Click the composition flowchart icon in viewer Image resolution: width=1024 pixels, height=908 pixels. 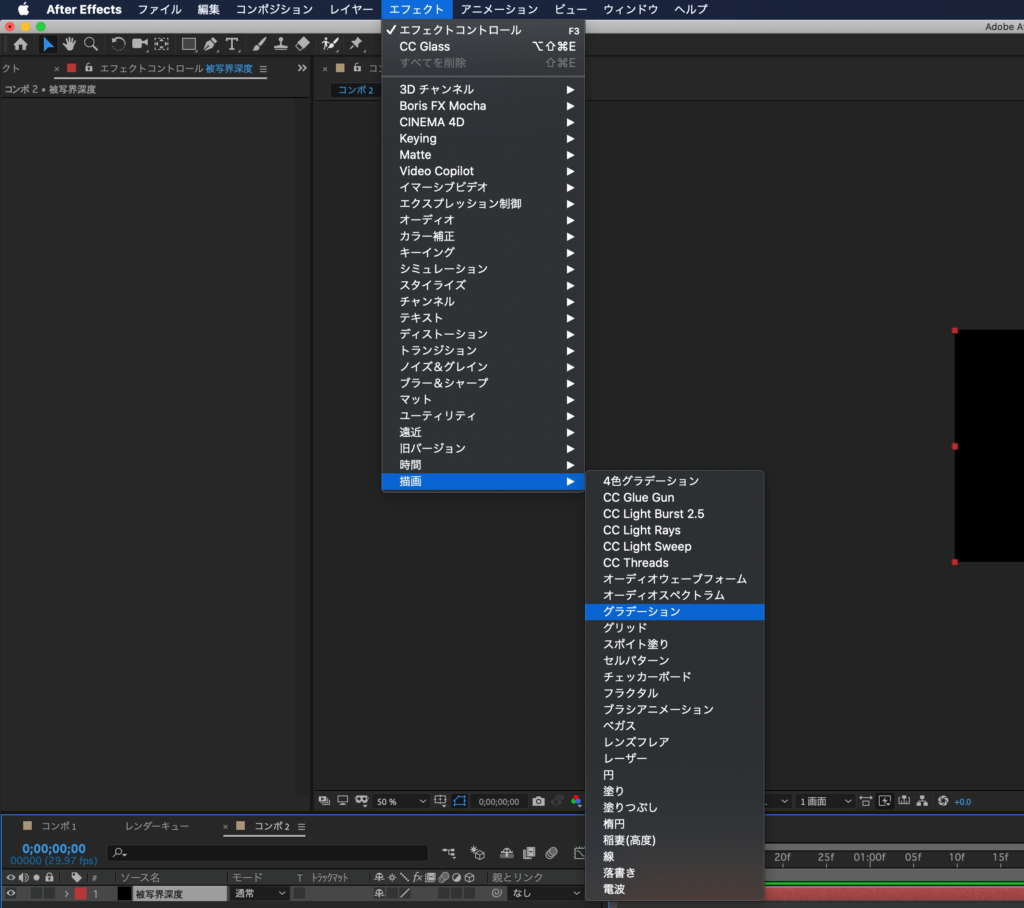[922, 801]
